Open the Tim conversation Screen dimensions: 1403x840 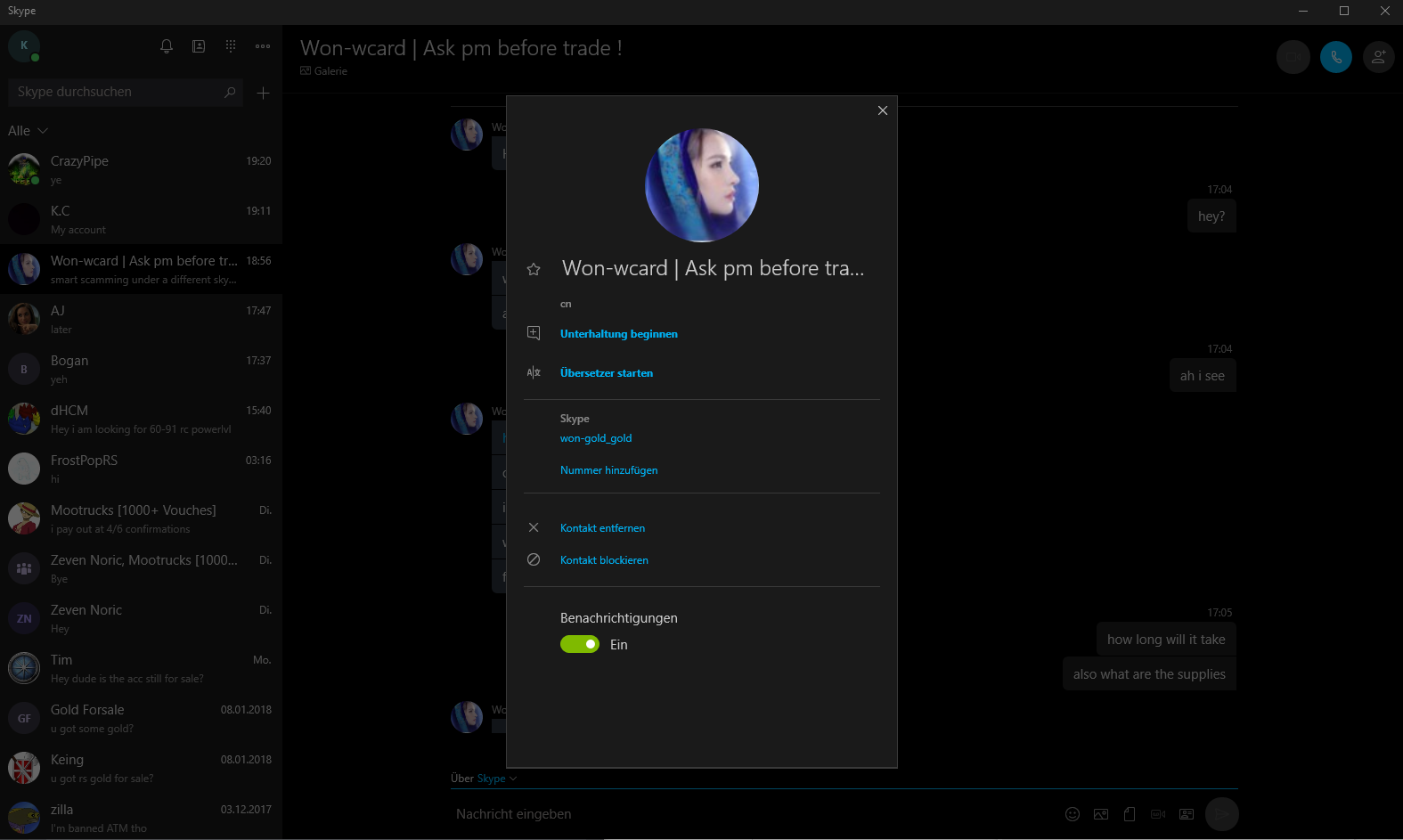[x=141, y=668]
